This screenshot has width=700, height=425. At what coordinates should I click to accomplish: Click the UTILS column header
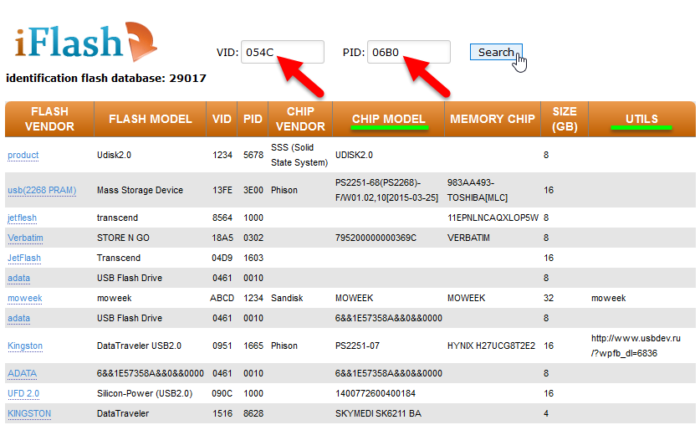642,119
